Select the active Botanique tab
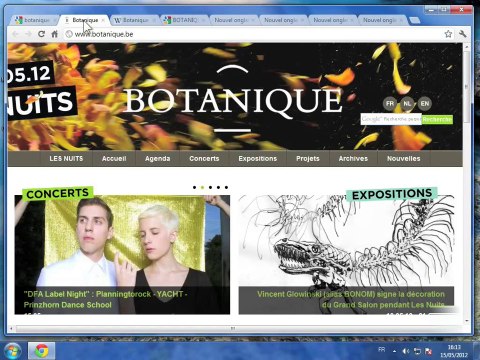The image size is (480, 360). point(85,20)
